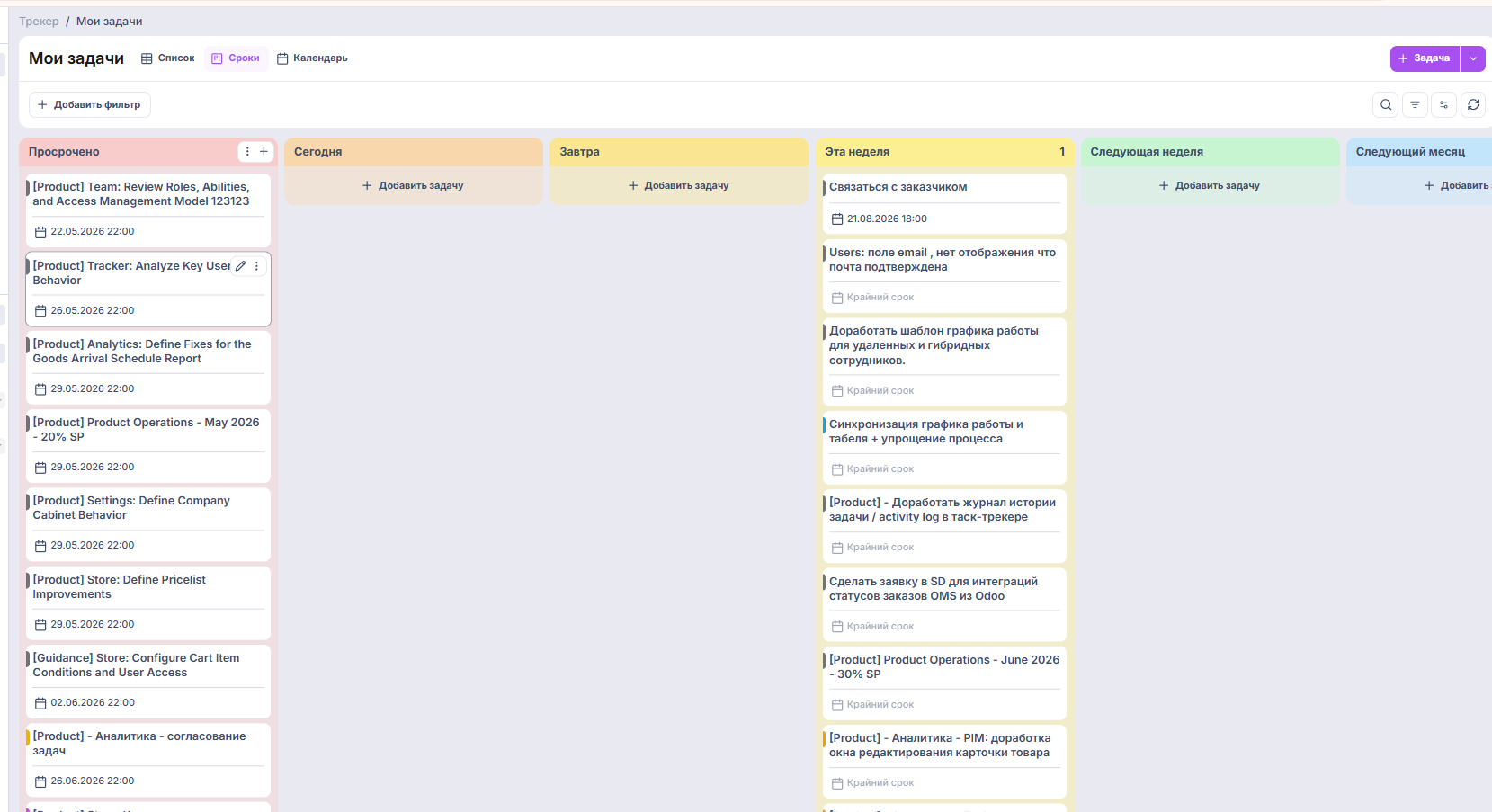The width and height of the screenshot is (1492, 812).
Task: Open the Product Operations - May 2026 card
Action: 148,445
